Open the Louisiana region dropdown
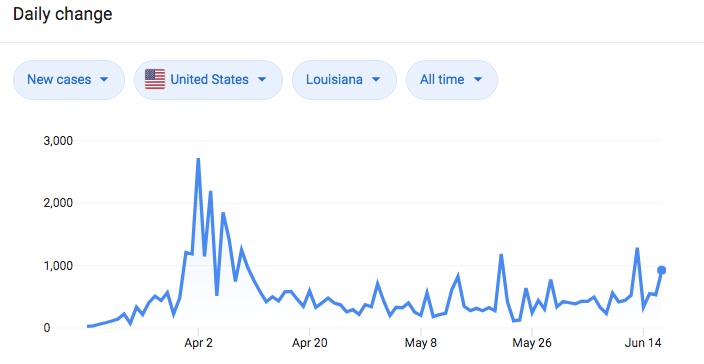Viewport: 704px width, 364px height. point(344,80)
